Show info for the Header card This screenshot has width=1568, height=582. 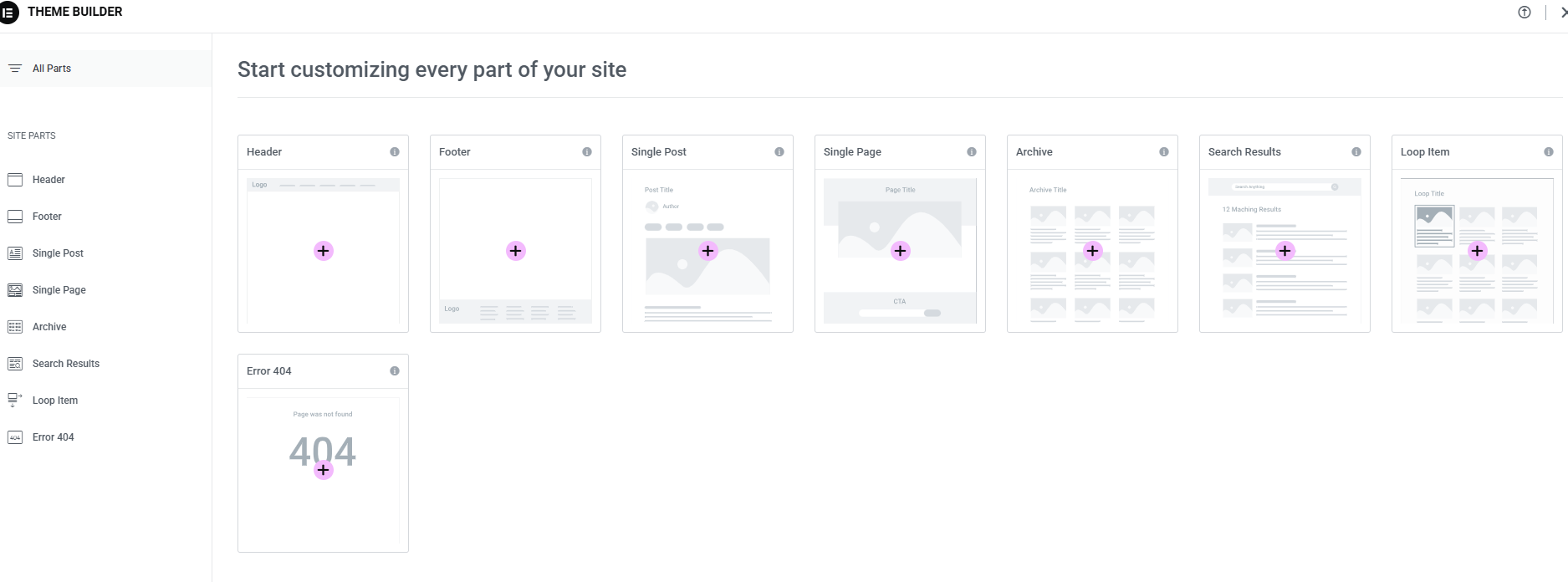click(395, 152)
